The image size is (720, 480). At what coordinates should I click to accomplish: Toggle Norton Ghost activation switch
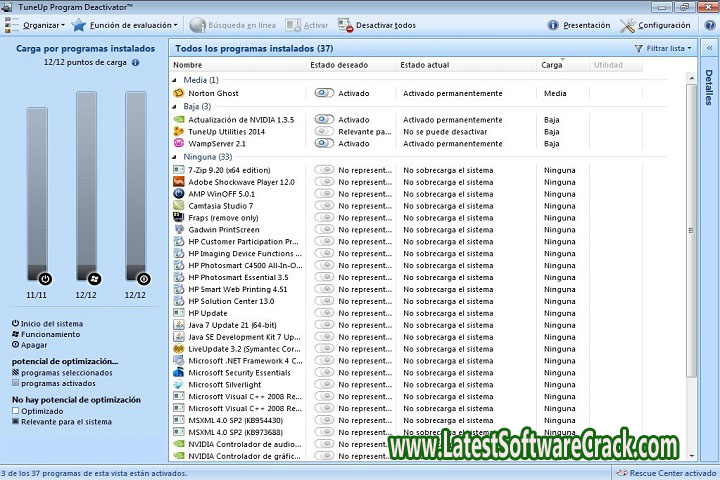[x=324, y=93]
